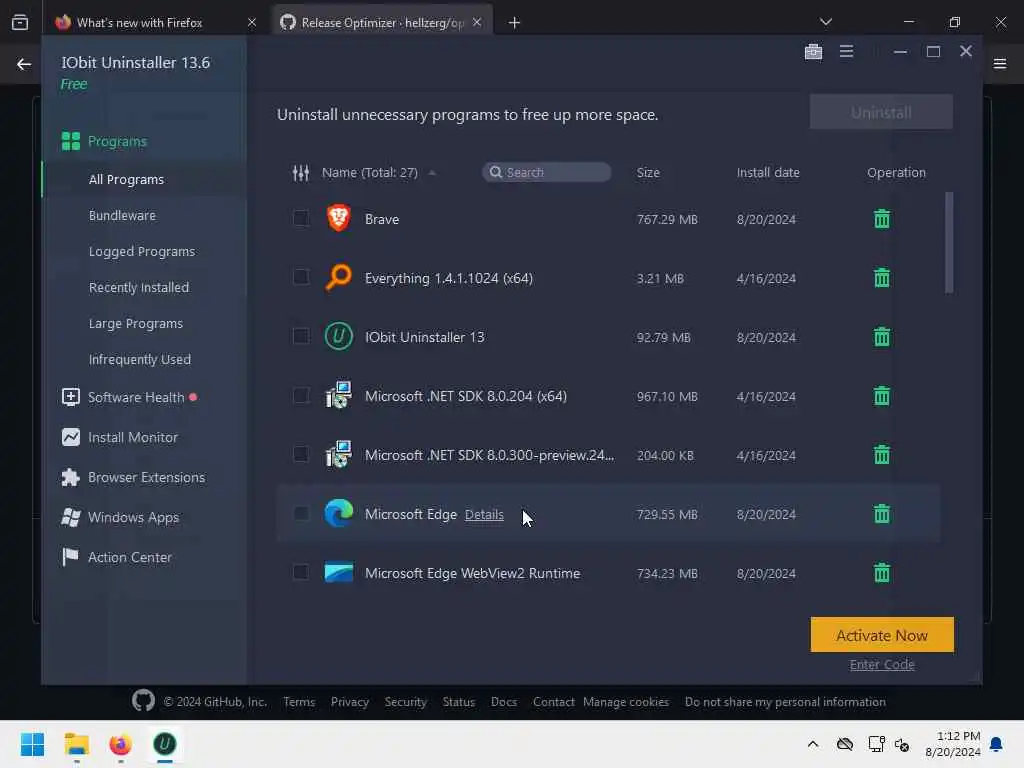Go back with Firefox back arrow
Screen dimensions: 1024x768
[24, 64]
